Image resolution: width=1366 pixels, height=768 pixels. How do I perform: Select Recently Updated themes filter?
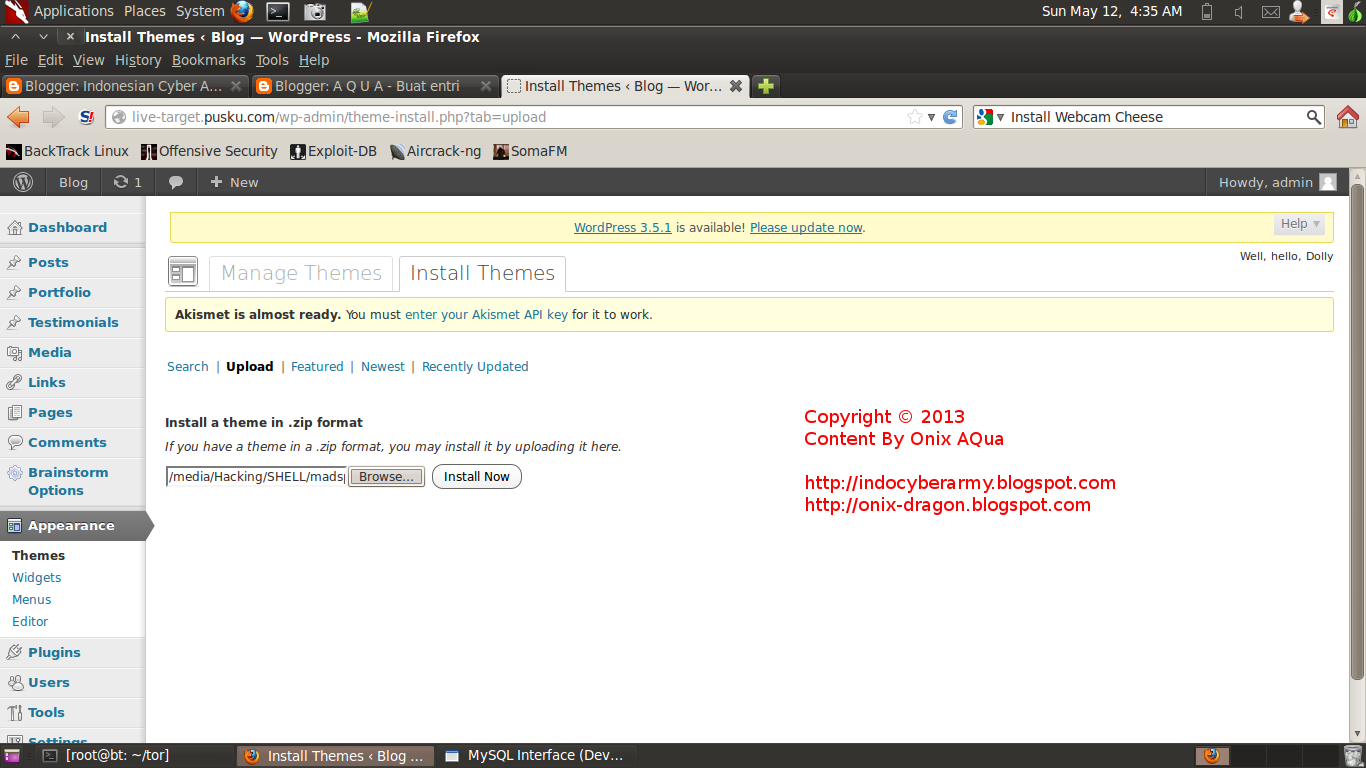click(x=475, y=367)
